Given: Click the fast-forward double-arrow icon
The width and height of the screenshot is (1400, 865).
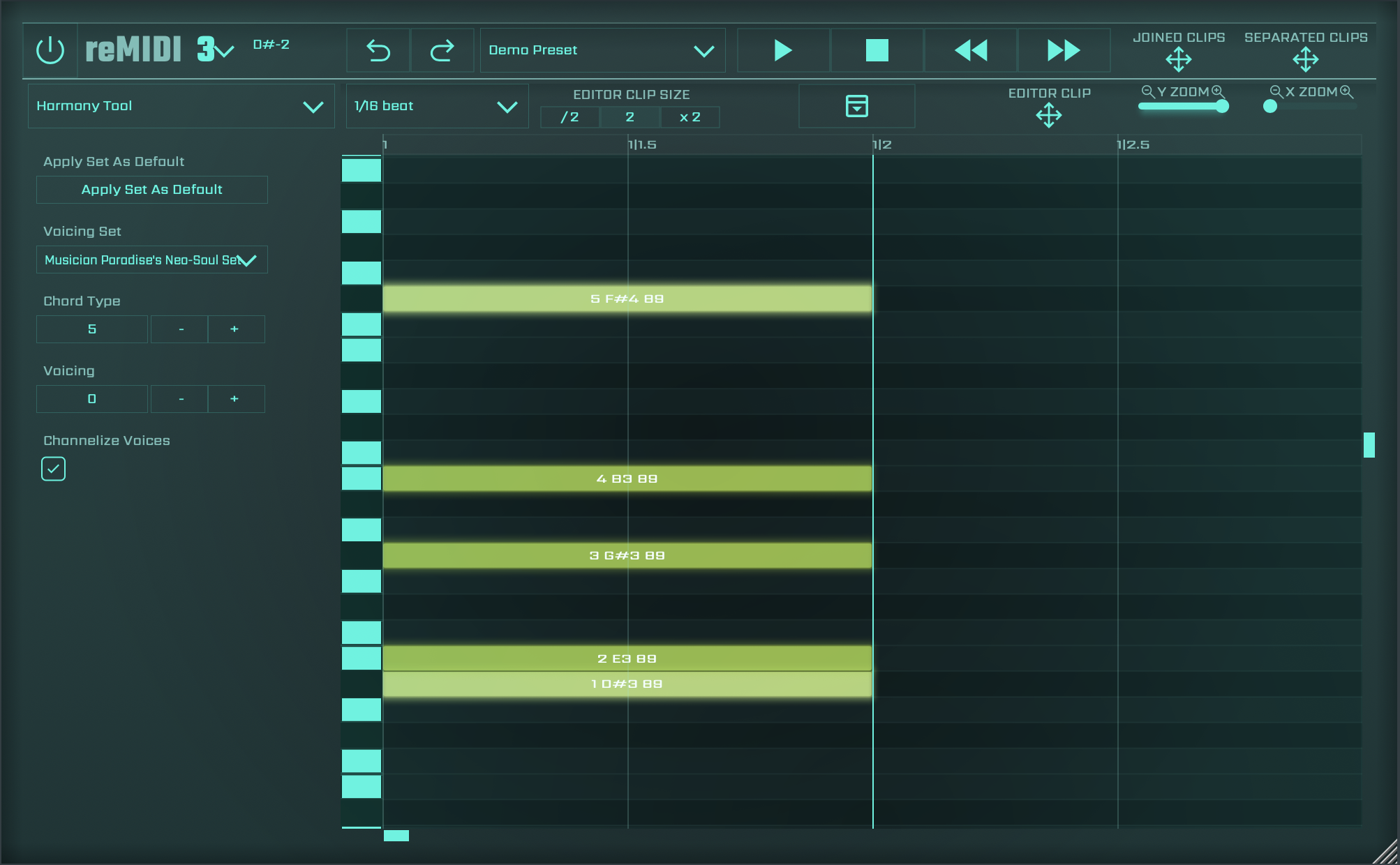Looking at the screenshot, I should (x=1063, y=50).
